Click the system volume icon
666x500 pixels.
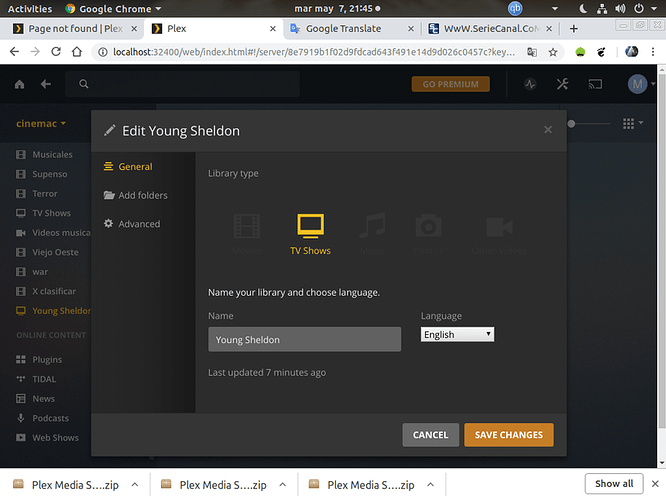point(620,8)
